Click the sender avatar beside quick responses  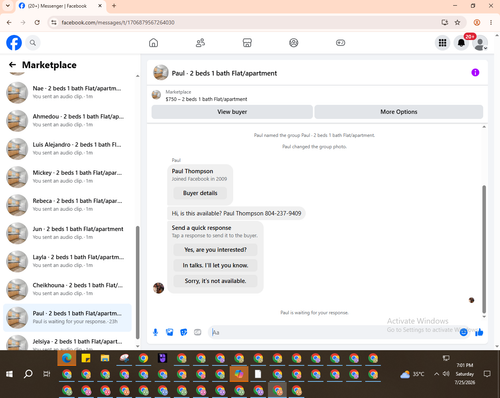(x=159, y=288)
